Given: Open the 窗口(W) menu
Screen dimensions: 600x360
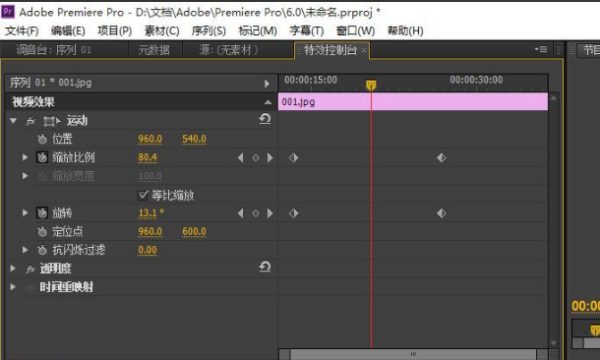Looking at the screenshot, I should (x=355, y=31).
